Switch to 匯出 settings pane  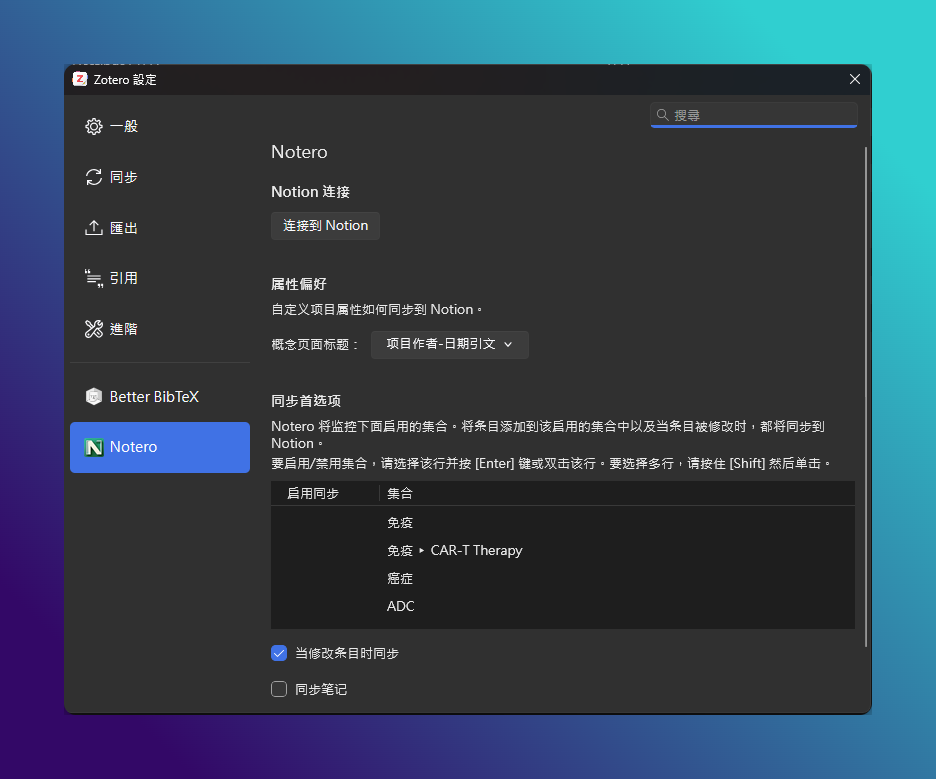[x=160, y=228]
